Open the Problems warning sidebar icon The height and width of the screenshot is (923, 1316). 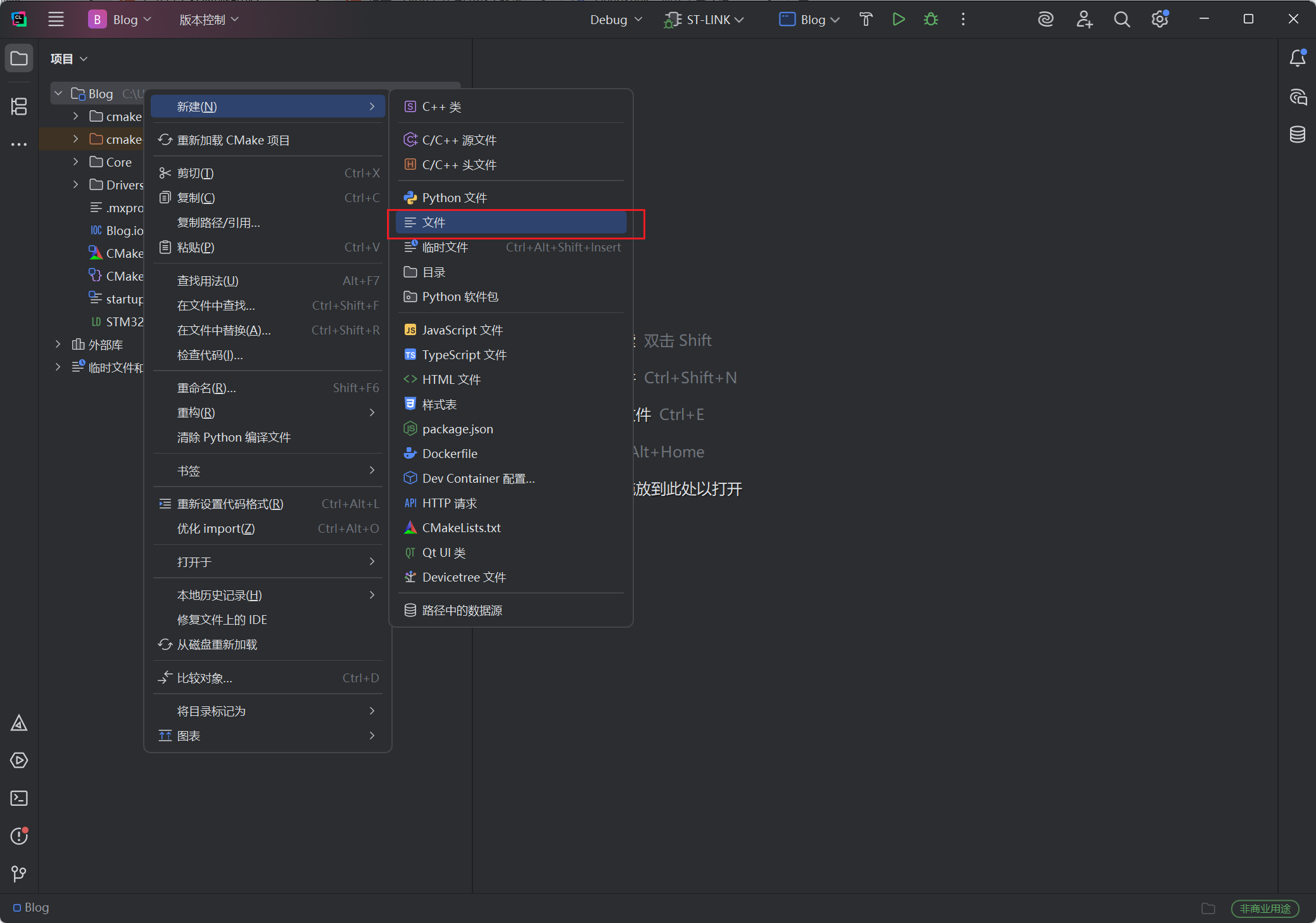point(19,836)
